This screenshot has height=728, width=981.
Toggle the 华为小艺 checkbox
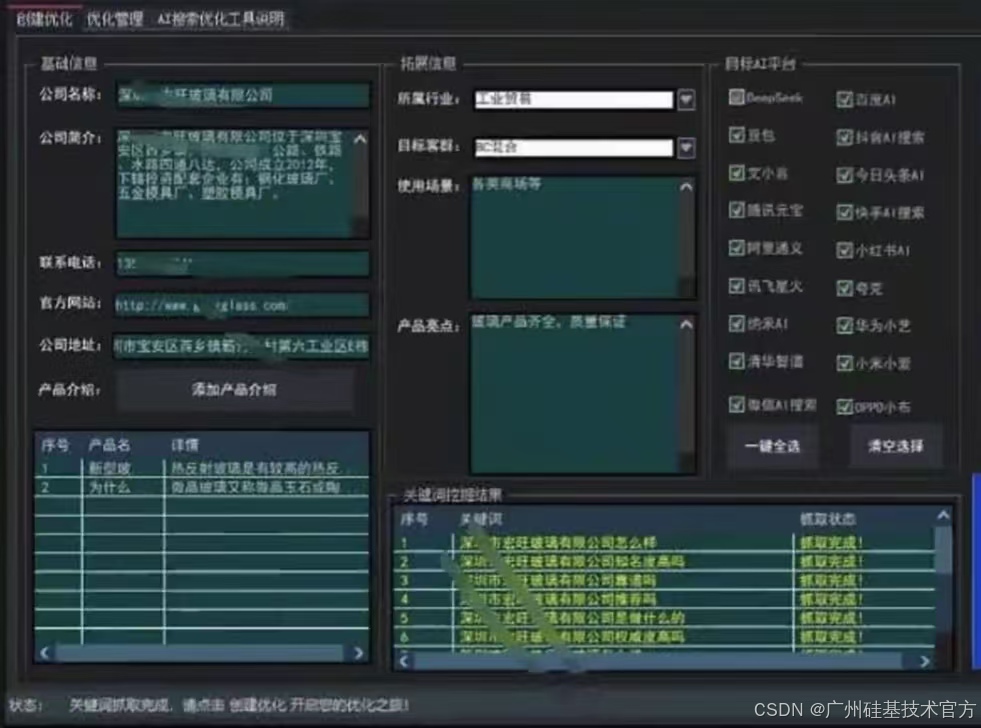(844, 325)
